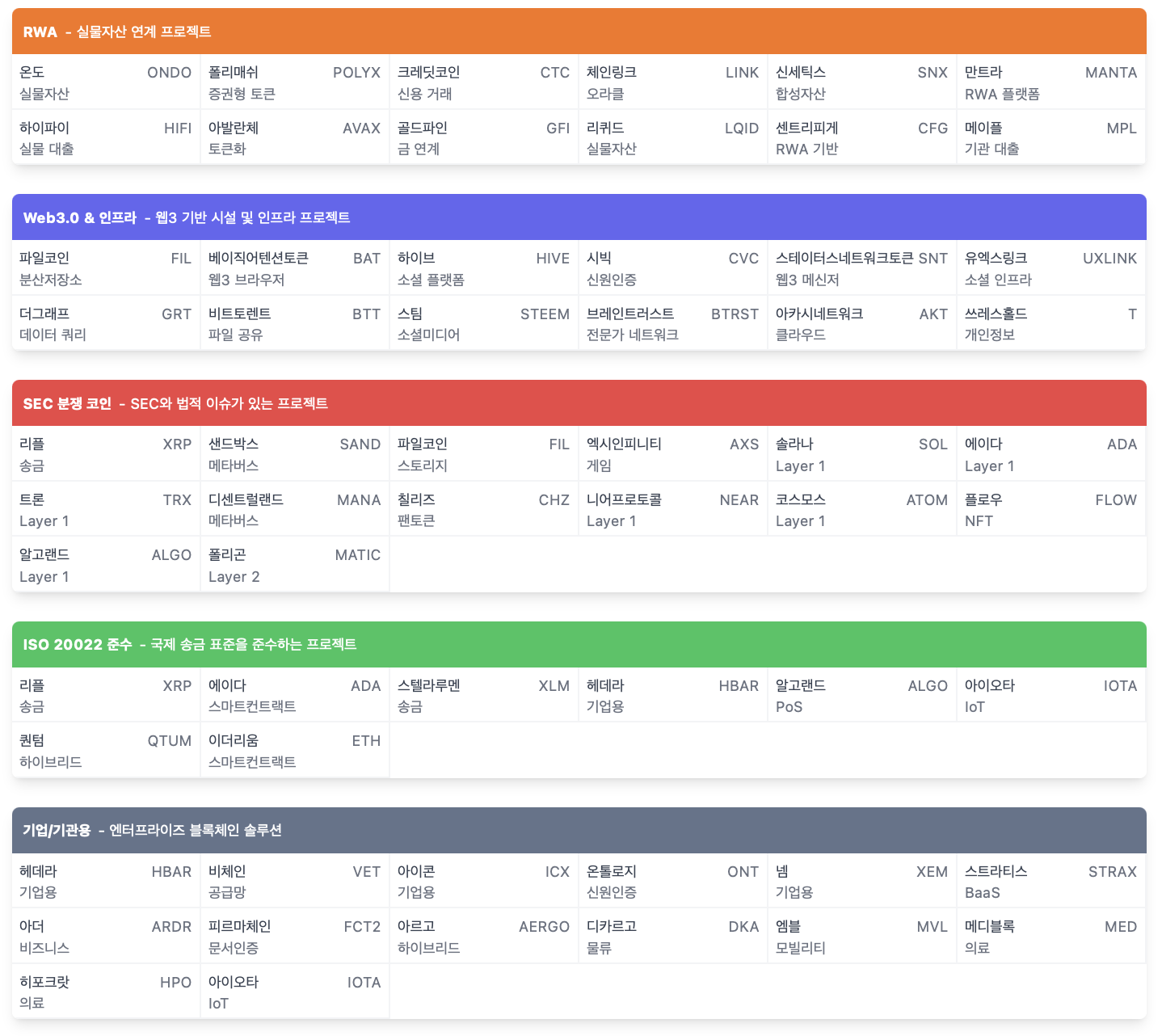Open the QTUM hybrid entry
The height and width of the screenshot is (1036, 1162).
point(105,751)
